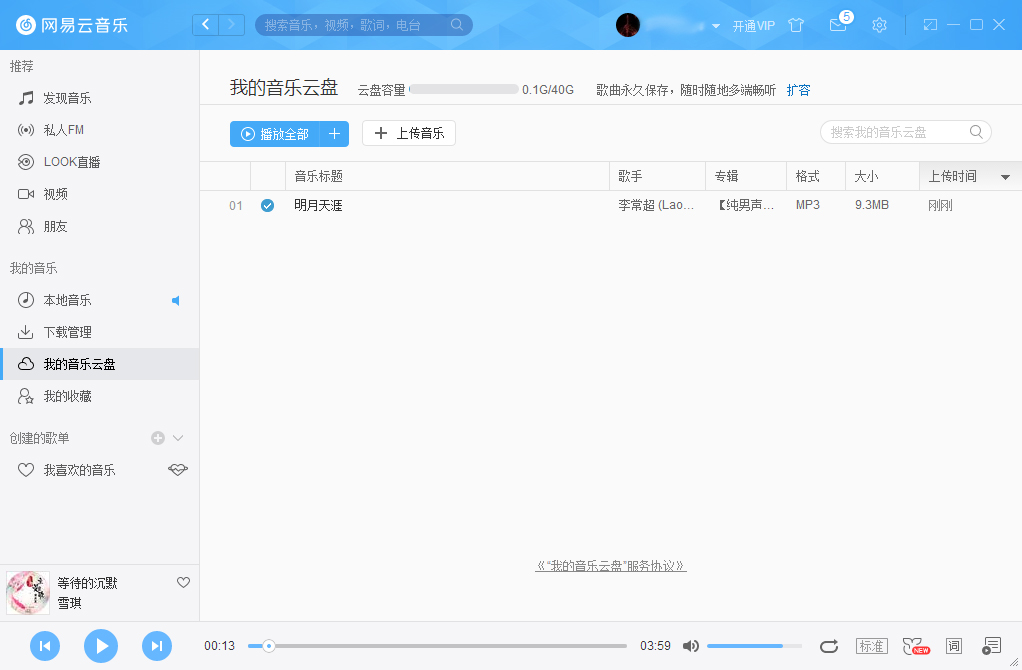The width and height of the screenshot is (1022, 670).
Task: Expand the account dropdown near avatar
Action: click(x=712, y=25)
